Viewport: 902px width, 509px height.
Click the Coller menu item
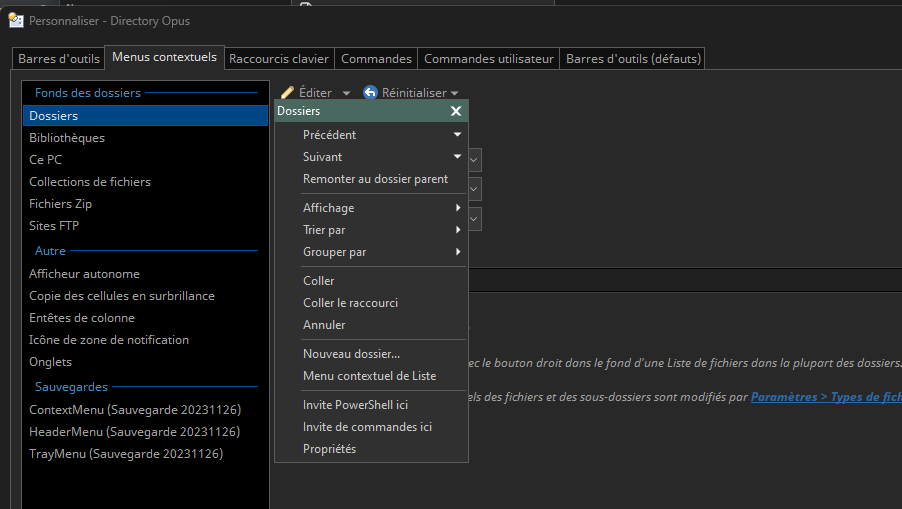pyautogui.click(x=372, y=281)
